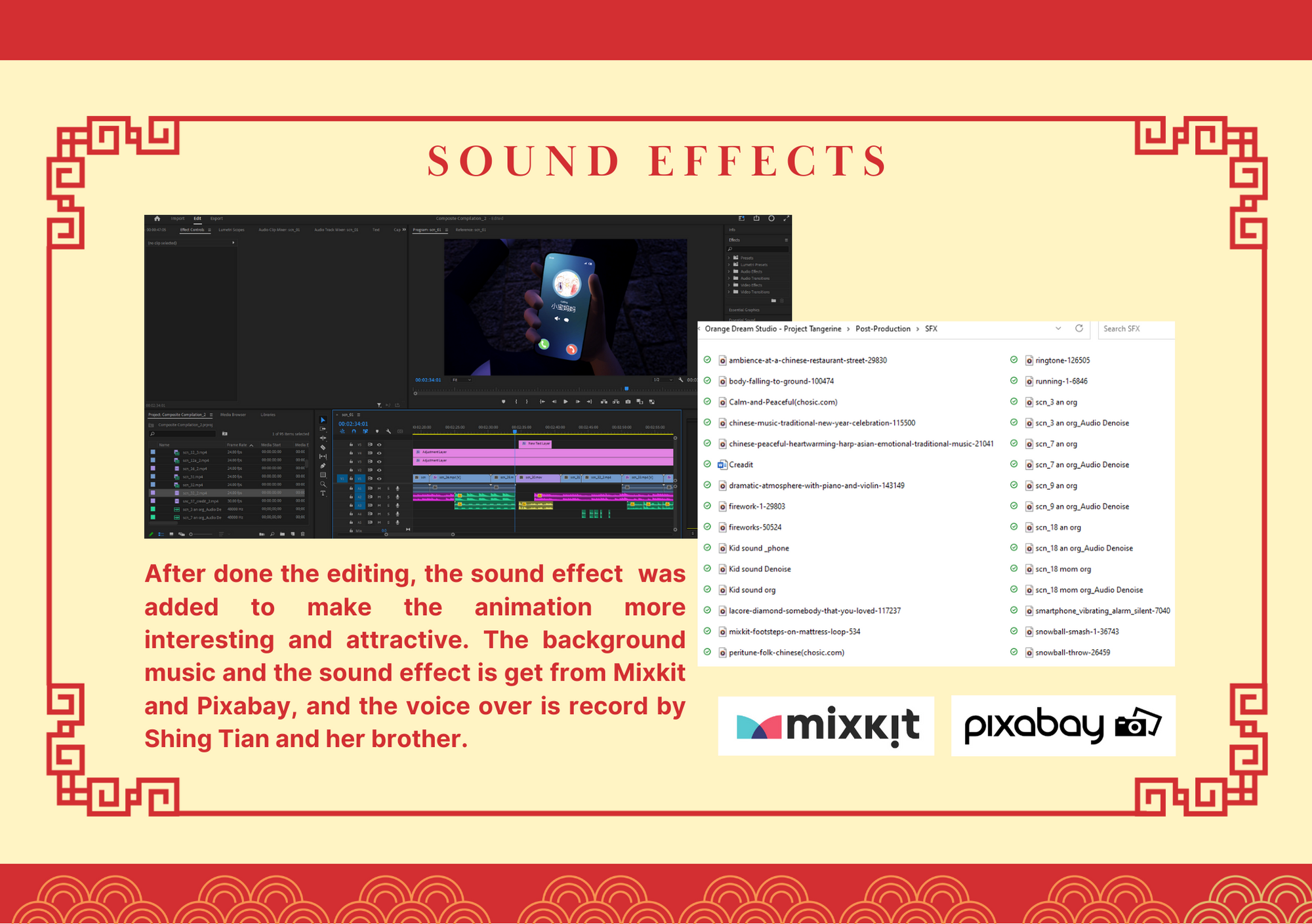This screenshot has width=1312, height=924.
Task: Click the Project panel trash icon
Action: 302,534
